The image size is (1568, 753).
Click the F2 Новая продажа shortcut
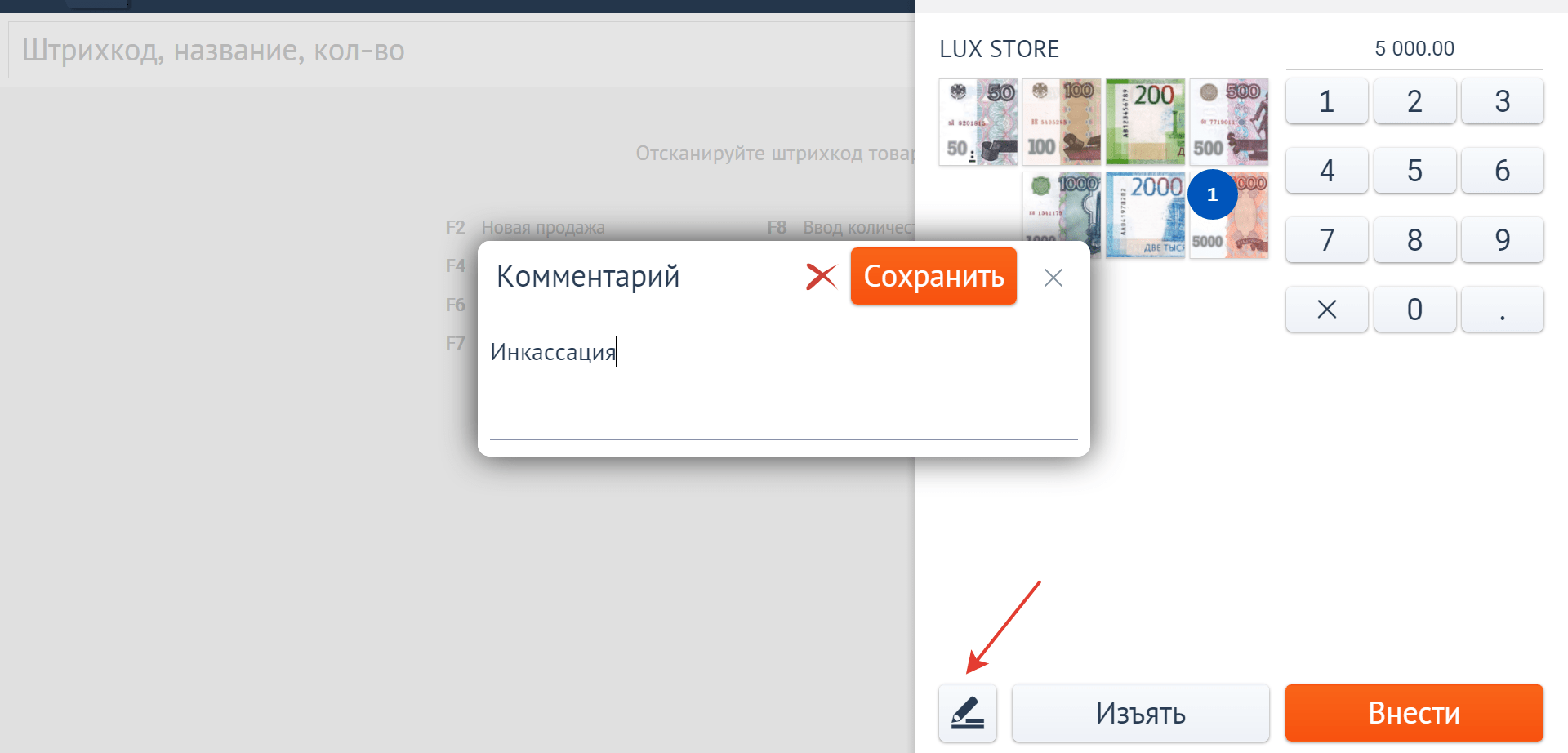525,228
